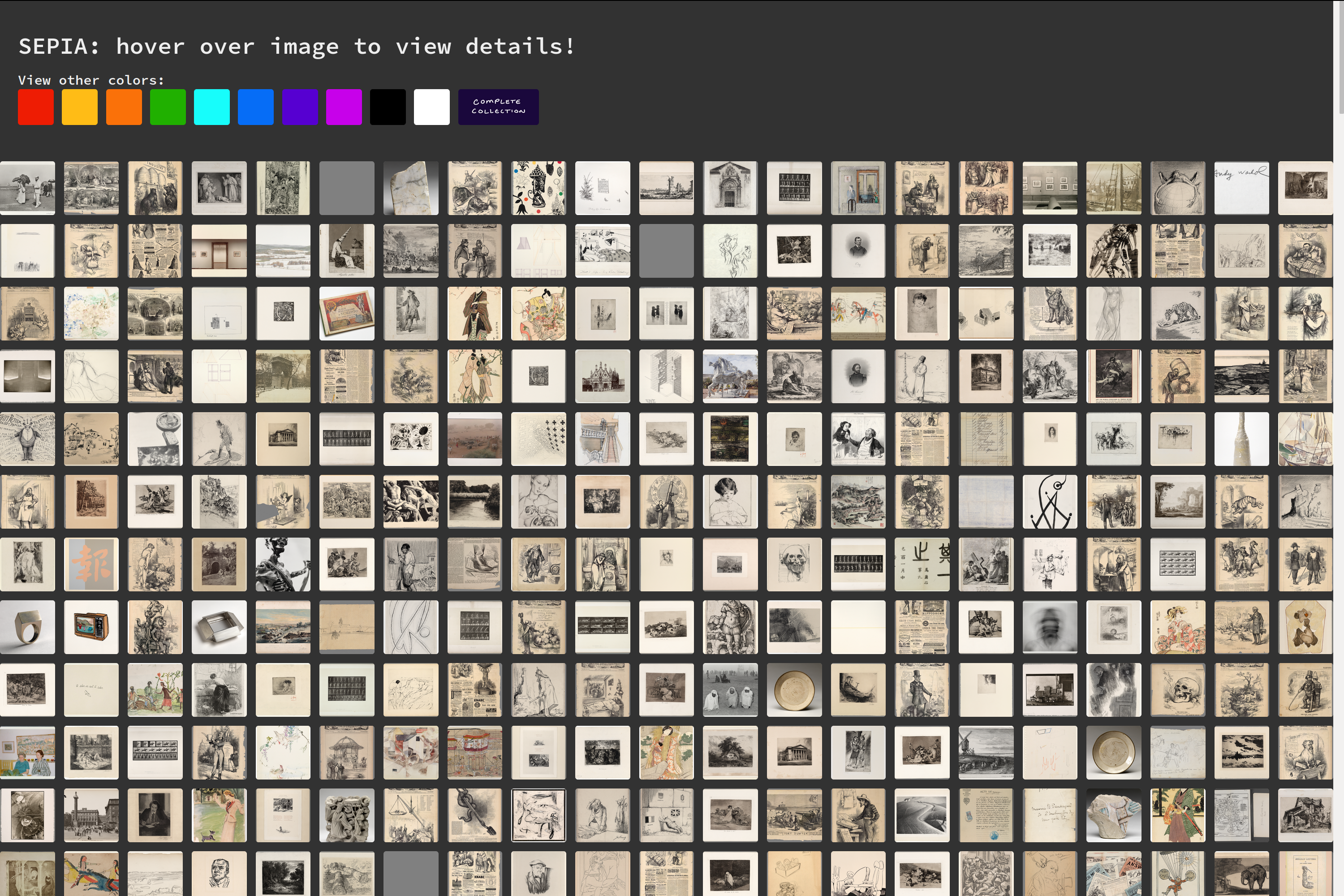Open the elephant drawing thumbnail
This screenshot has width=1344, height=896.
(1241, 874)
